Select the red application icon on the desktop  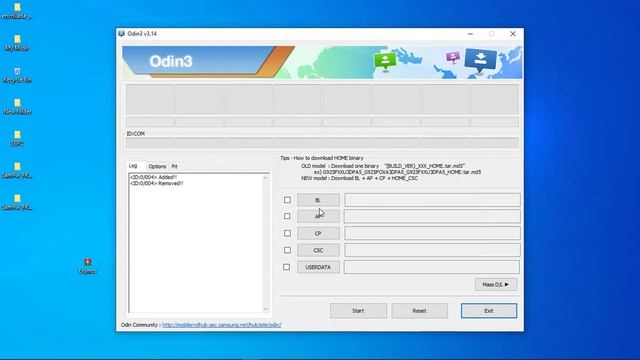click(x=87, y=265)
